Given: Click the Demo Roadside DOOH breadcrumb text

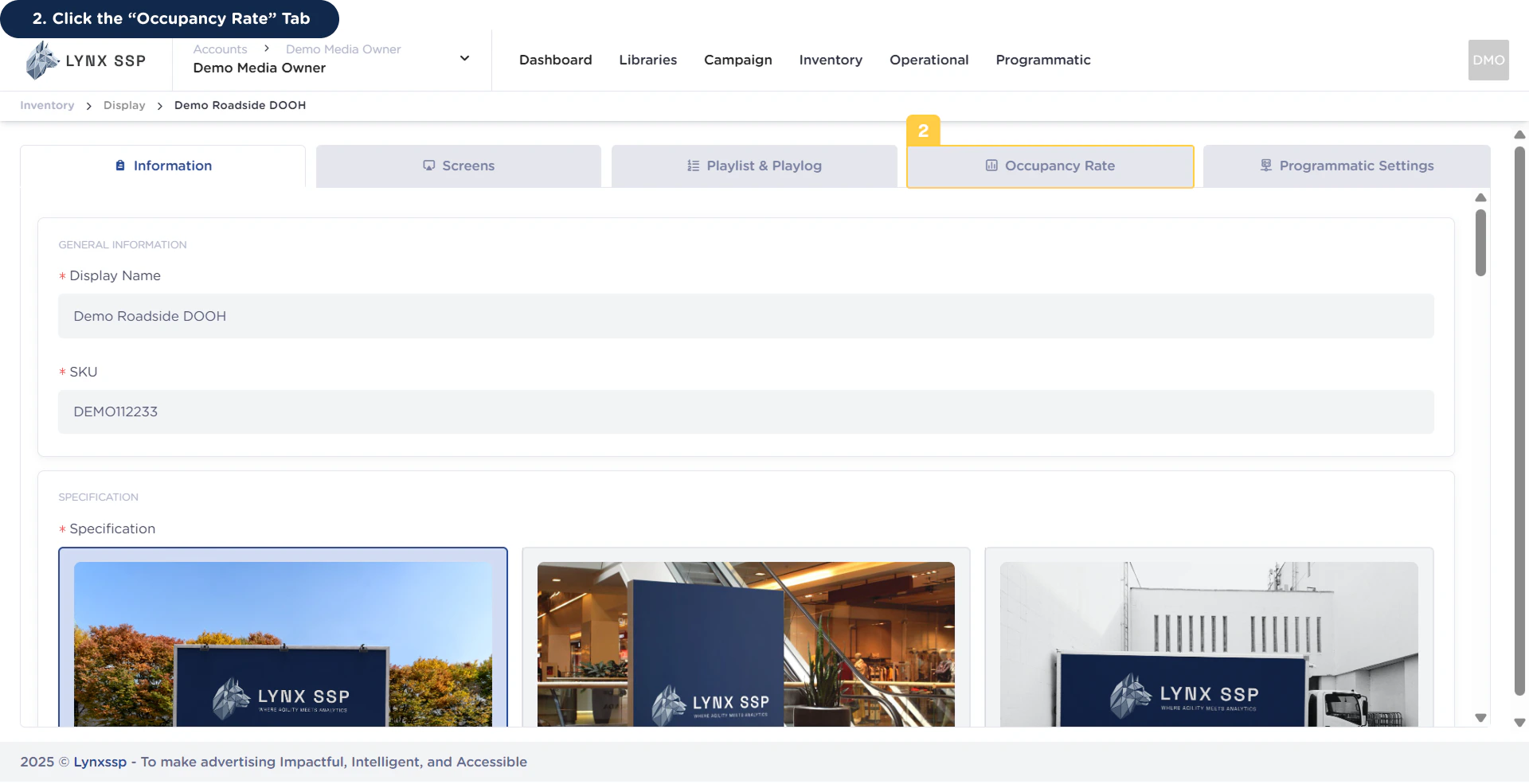Looking at the screenshot, I should coord(240,105).
